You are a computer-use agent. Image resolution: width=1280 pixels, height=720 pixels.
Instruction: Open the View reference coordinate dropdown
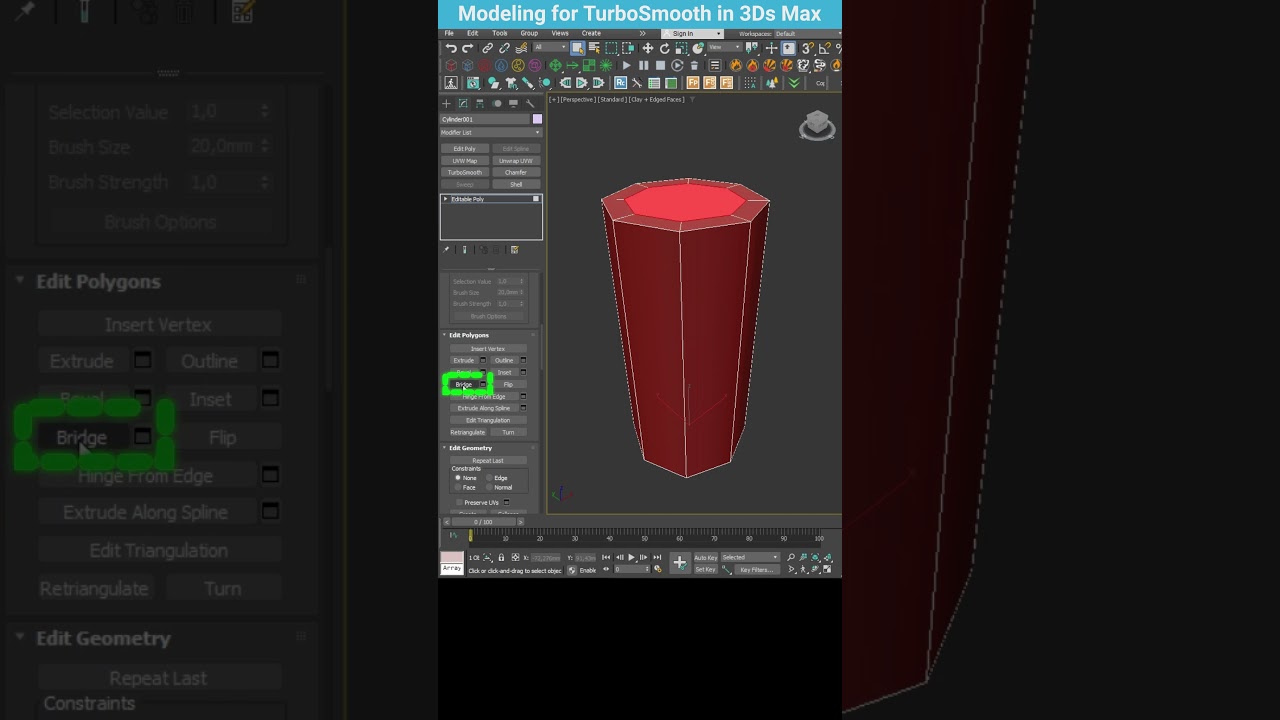coord(724,47)
